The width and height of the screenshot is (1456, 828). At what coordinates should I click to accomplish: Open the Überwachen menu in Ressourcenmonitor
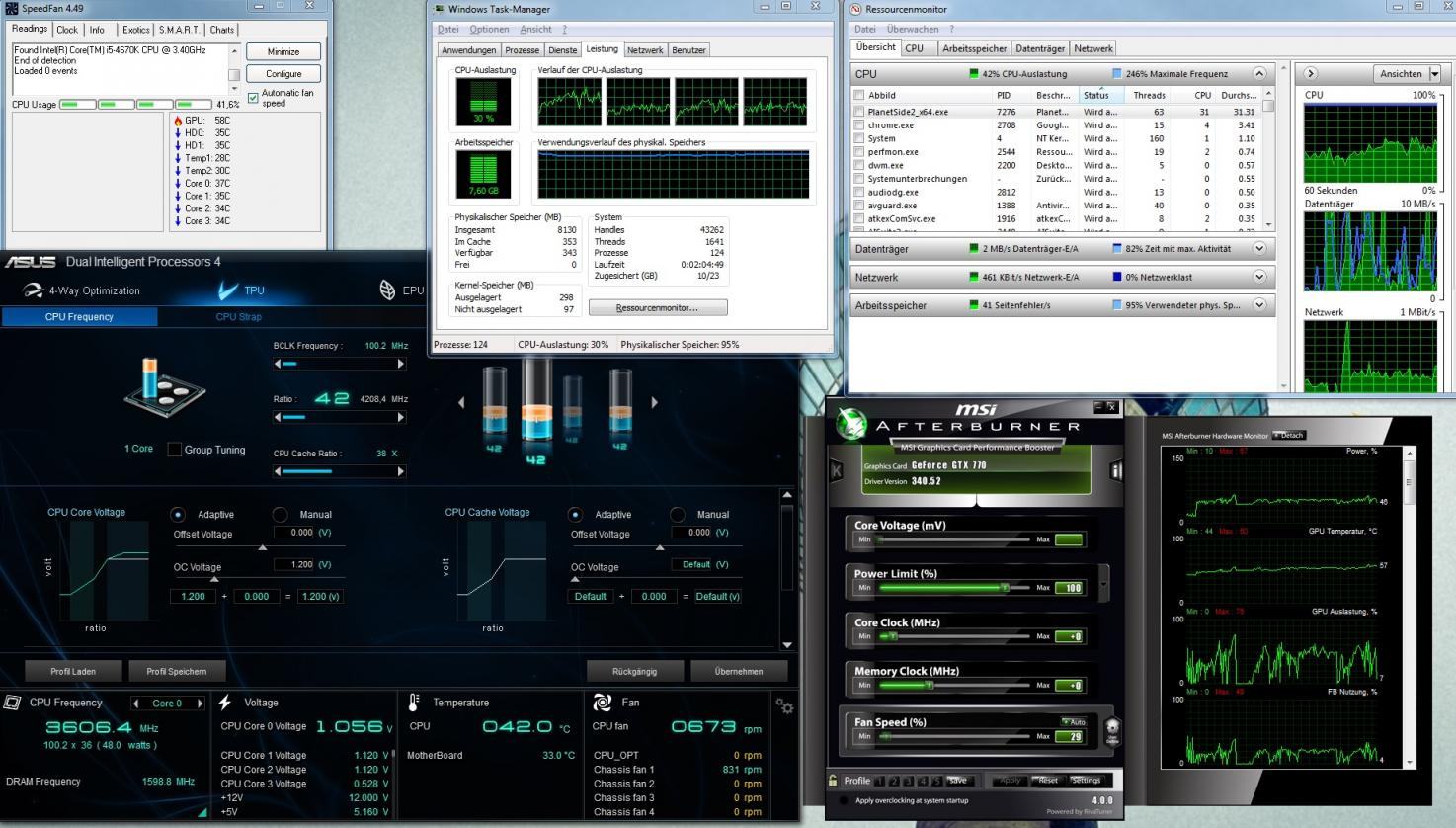[912, 29]
